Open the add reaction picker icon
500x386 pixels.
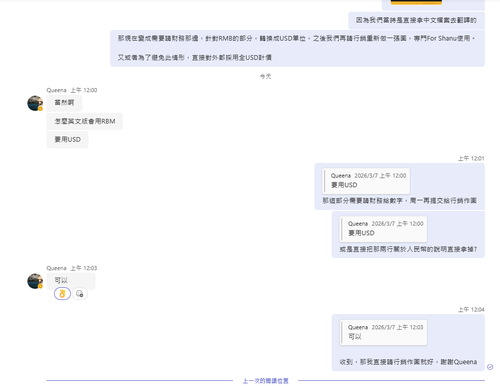[x=80, y=294]
